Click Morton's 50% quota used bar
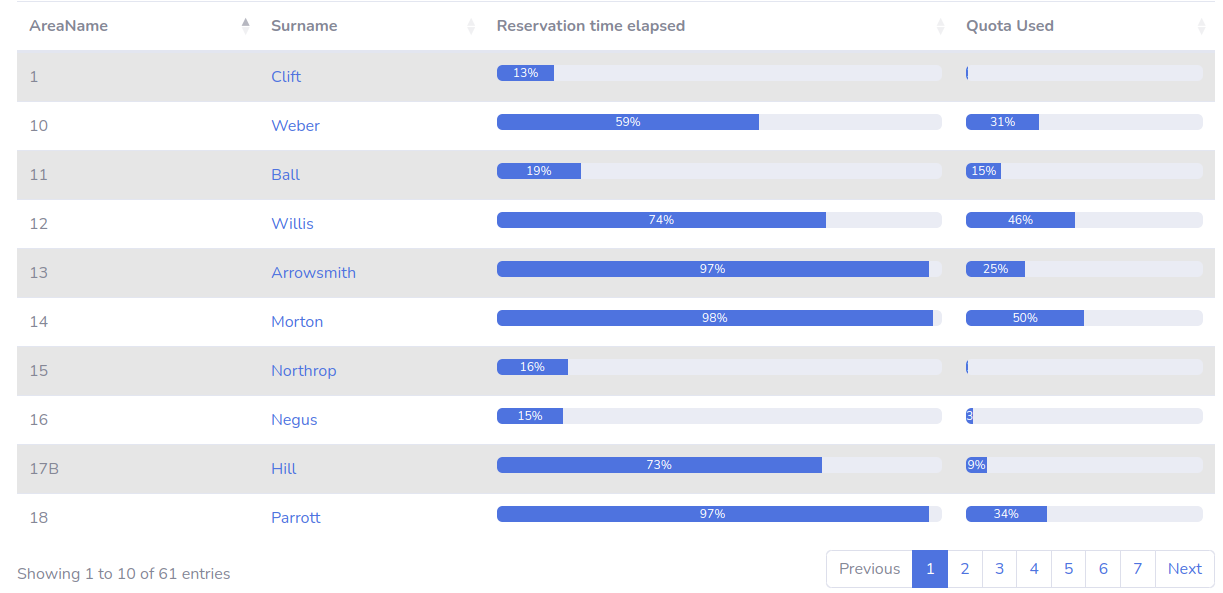The image size is (1223, 593). click(x=1025, y=318)
